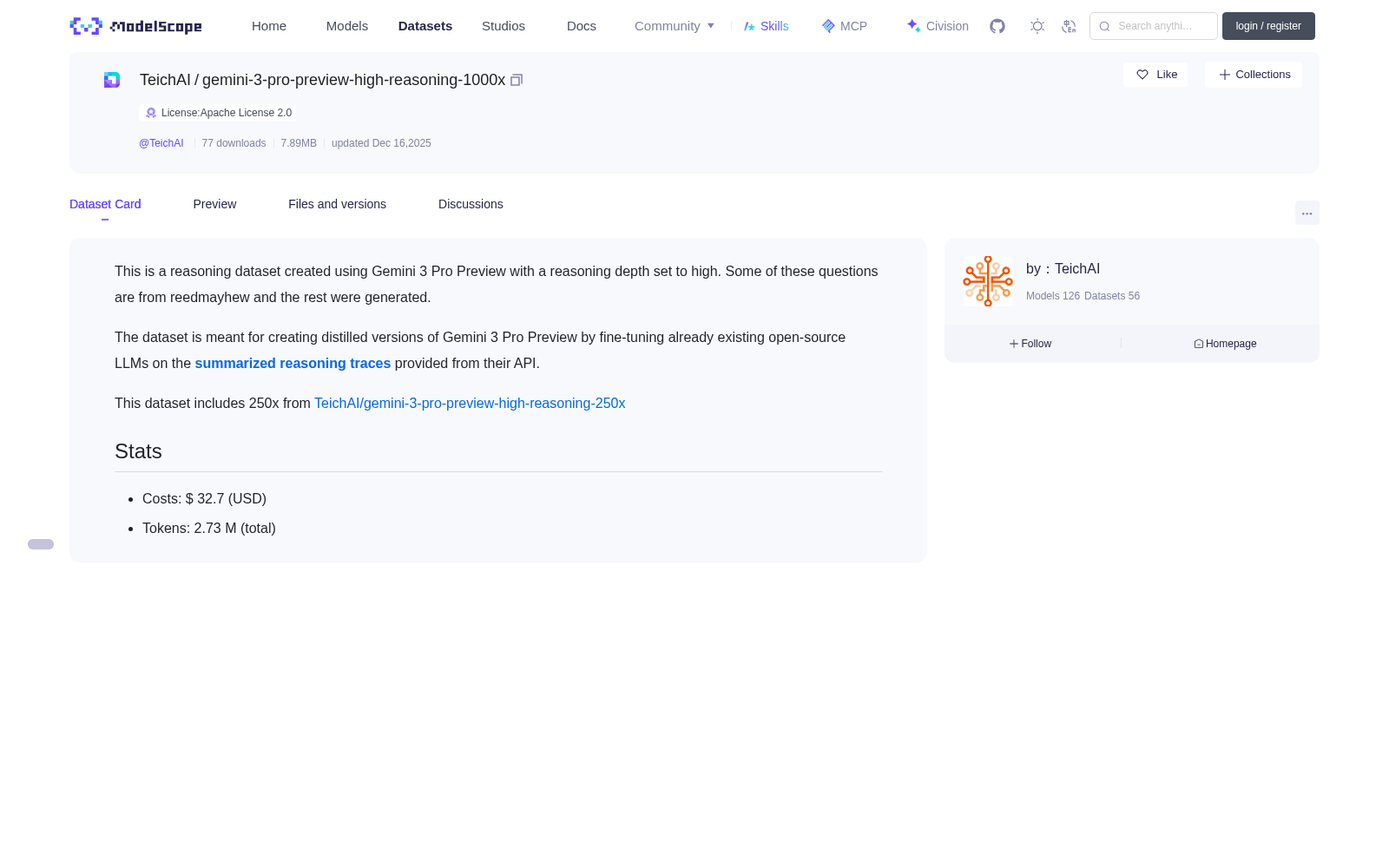
Task: Open Civision from the navbar
Action: (937, 26)
